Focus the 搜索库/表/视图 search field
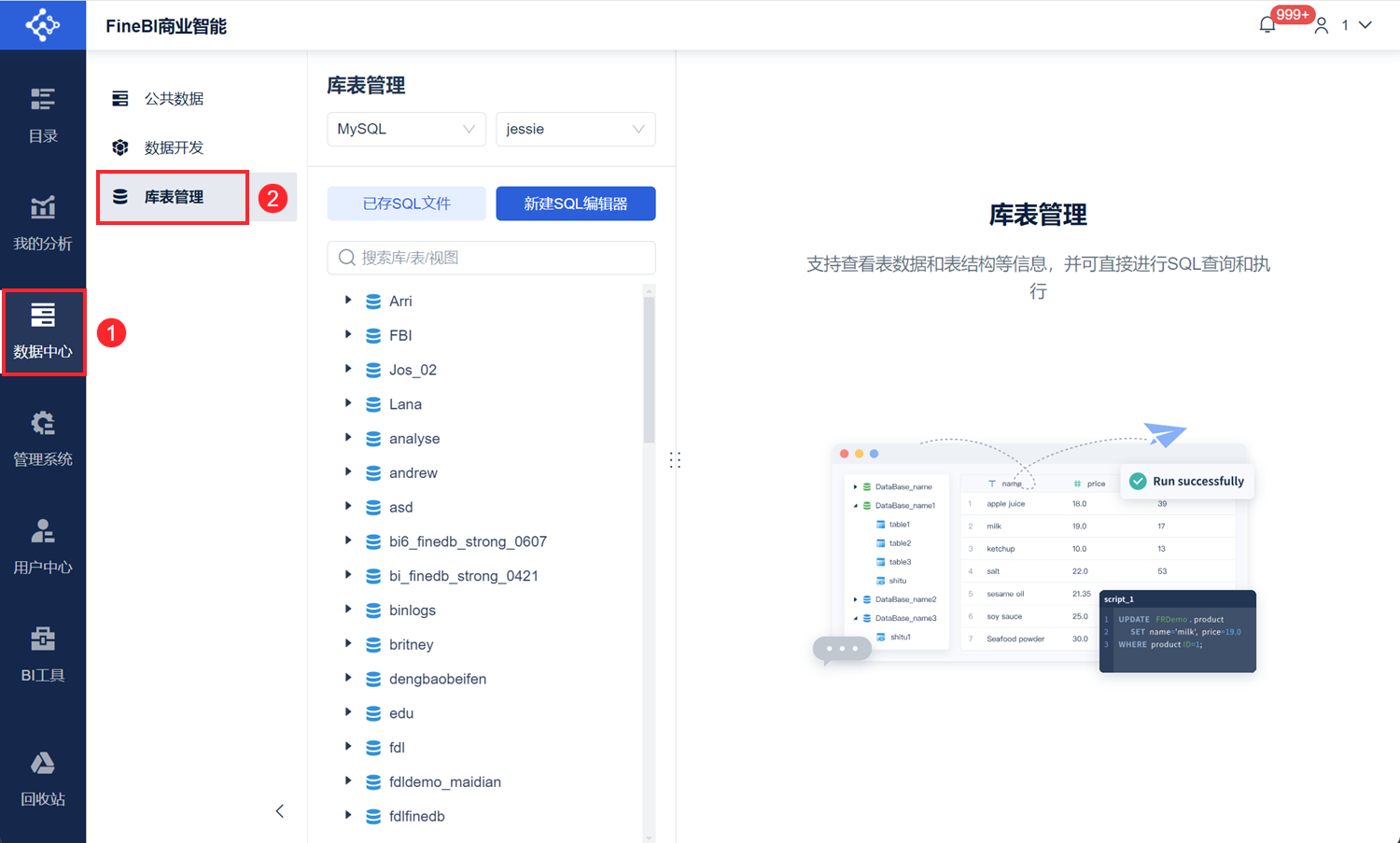 coord(491,258)
